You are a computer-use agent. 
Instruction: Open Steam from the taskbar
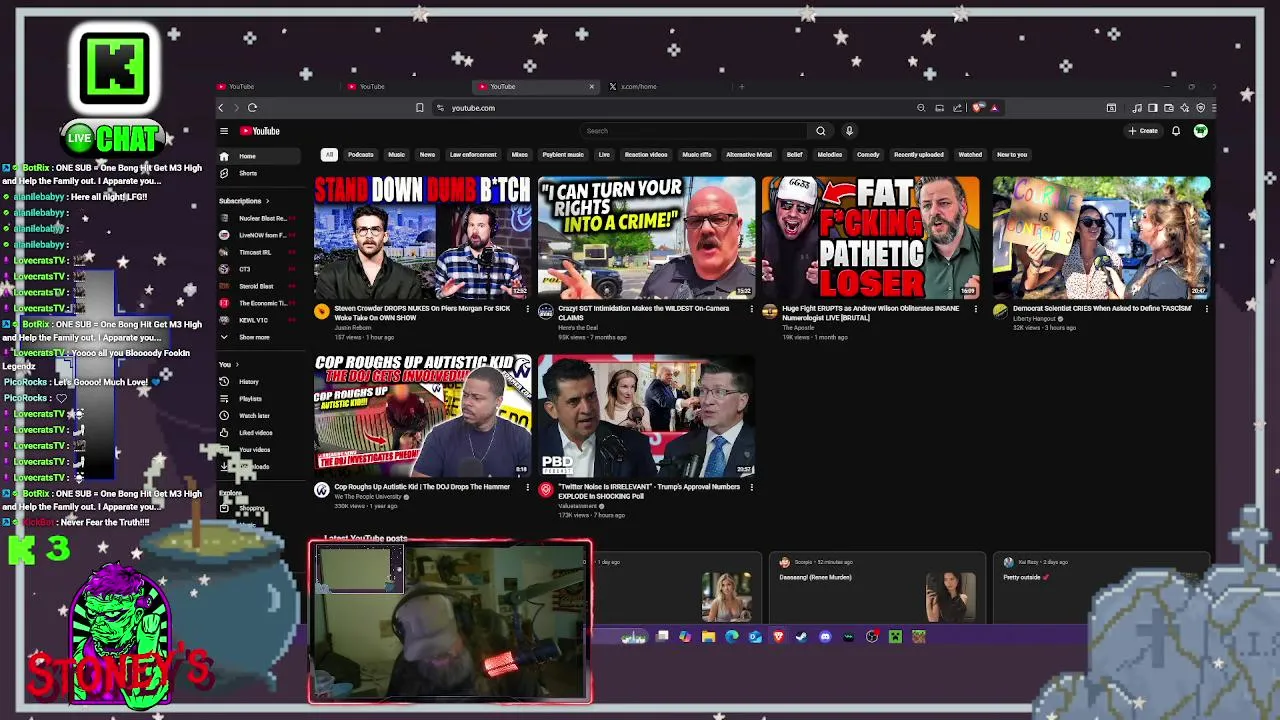(x=801, y=636)
